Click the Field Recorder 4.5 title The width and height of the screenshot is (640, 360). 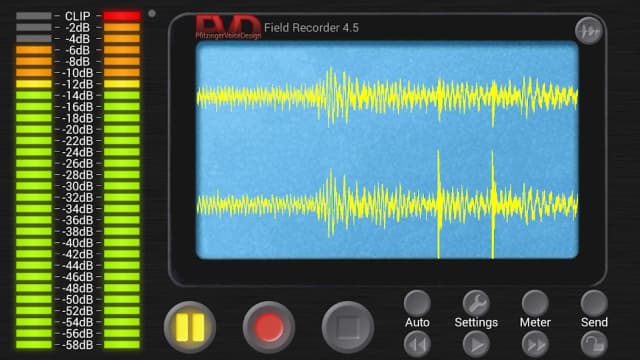click(311, 28)
